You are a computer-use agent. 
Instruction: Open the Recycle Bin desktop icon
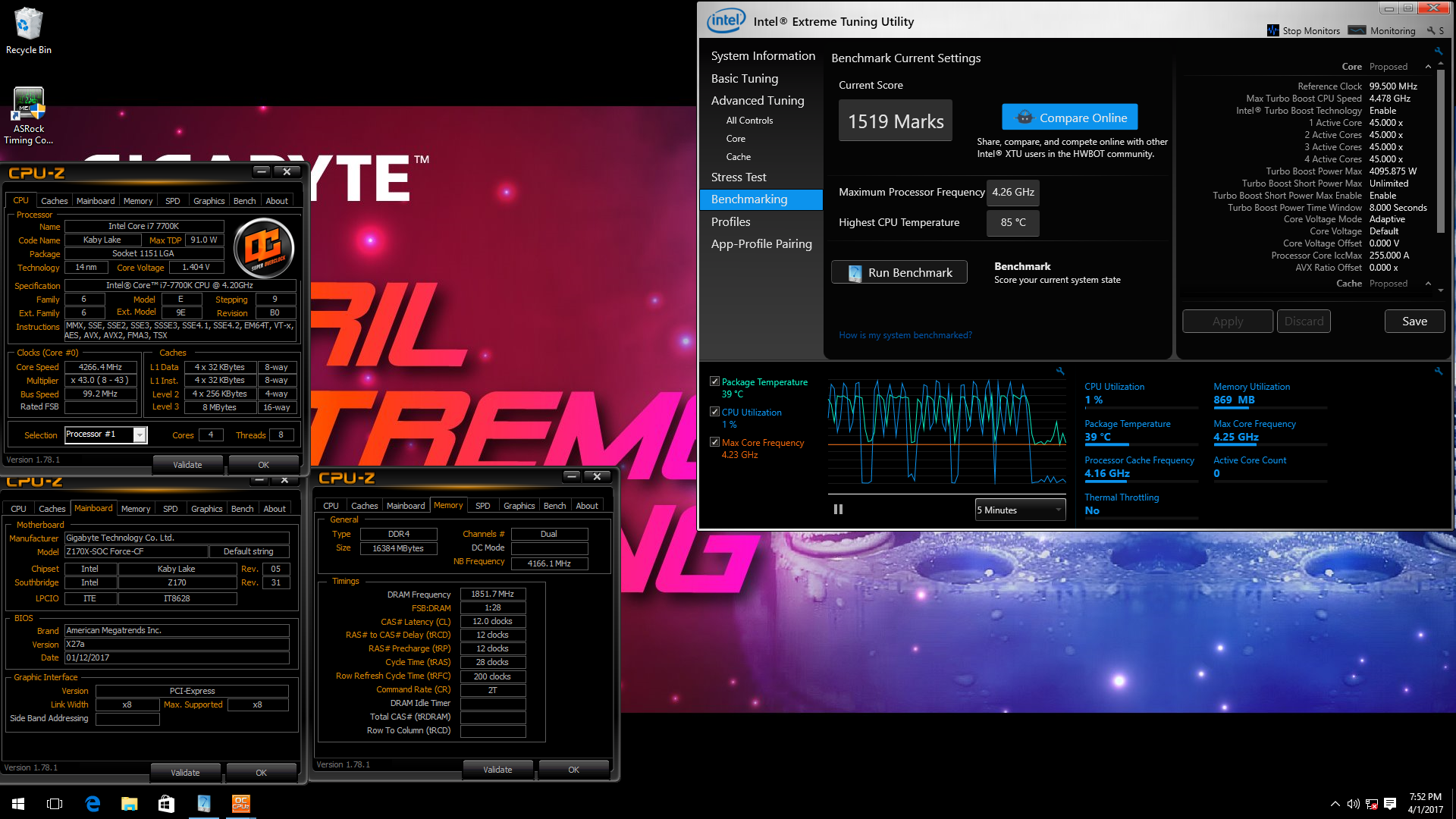29,30
